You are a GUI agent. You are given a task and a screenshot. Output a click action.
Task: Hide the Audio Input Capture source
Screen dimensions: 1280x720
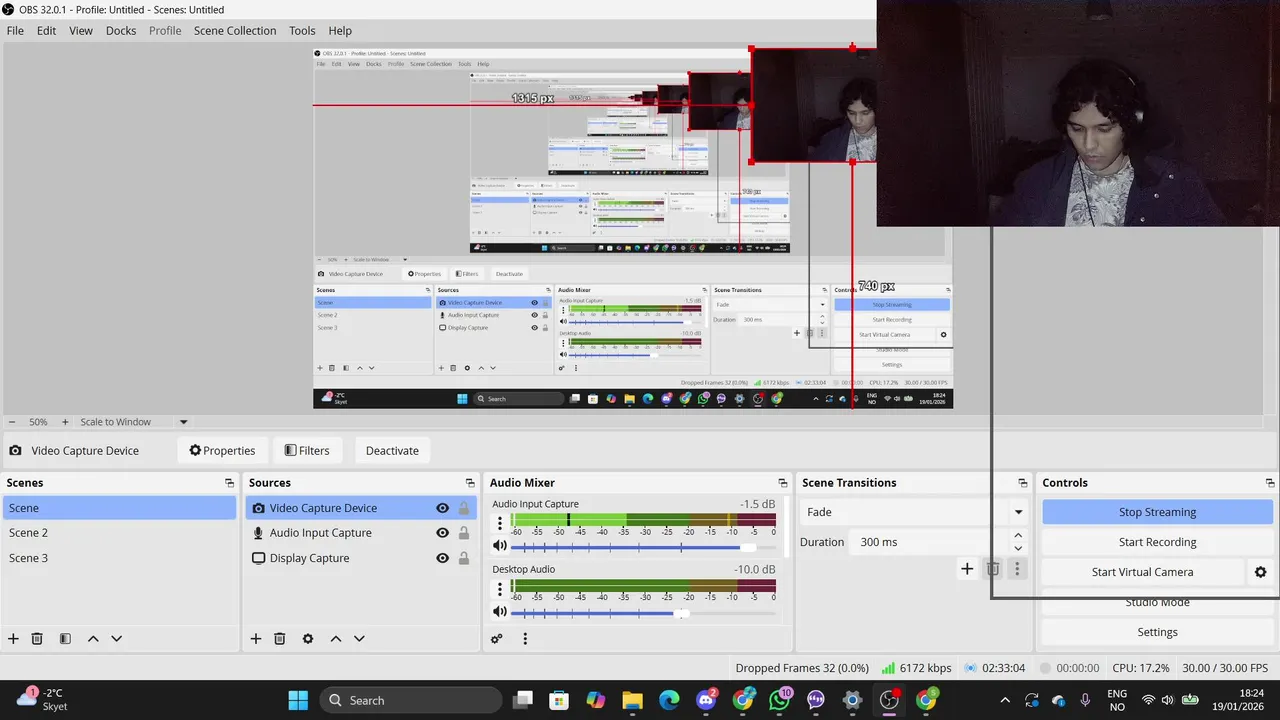pyautogui.click(x=442, y=533)
